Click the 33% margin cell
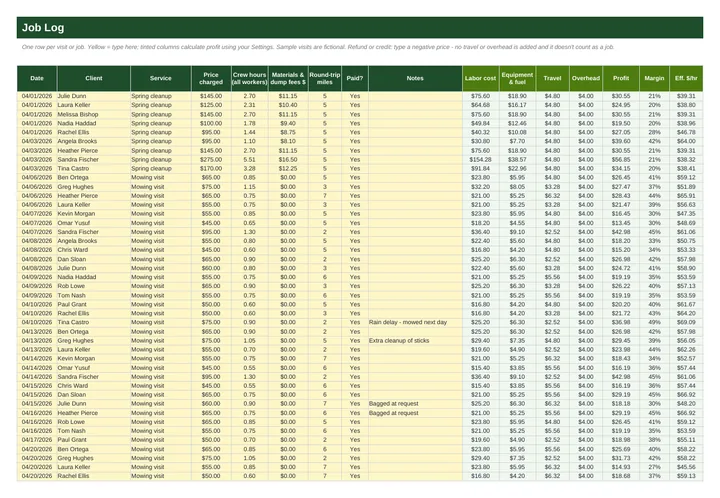 [654, 241]
